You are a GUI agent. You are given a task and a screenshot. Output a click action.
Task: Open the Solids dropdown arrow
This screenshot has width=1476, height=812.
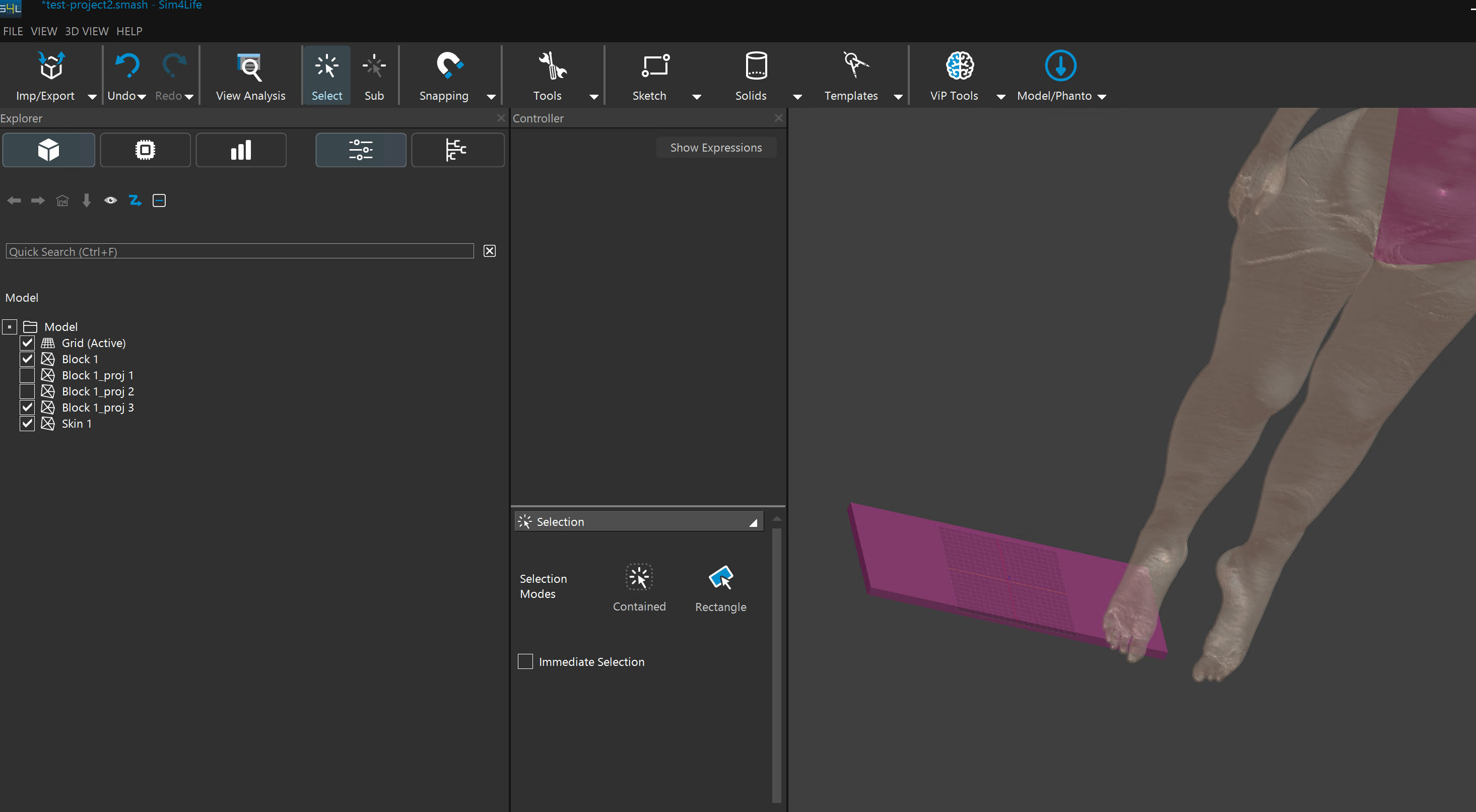point(797,97)
